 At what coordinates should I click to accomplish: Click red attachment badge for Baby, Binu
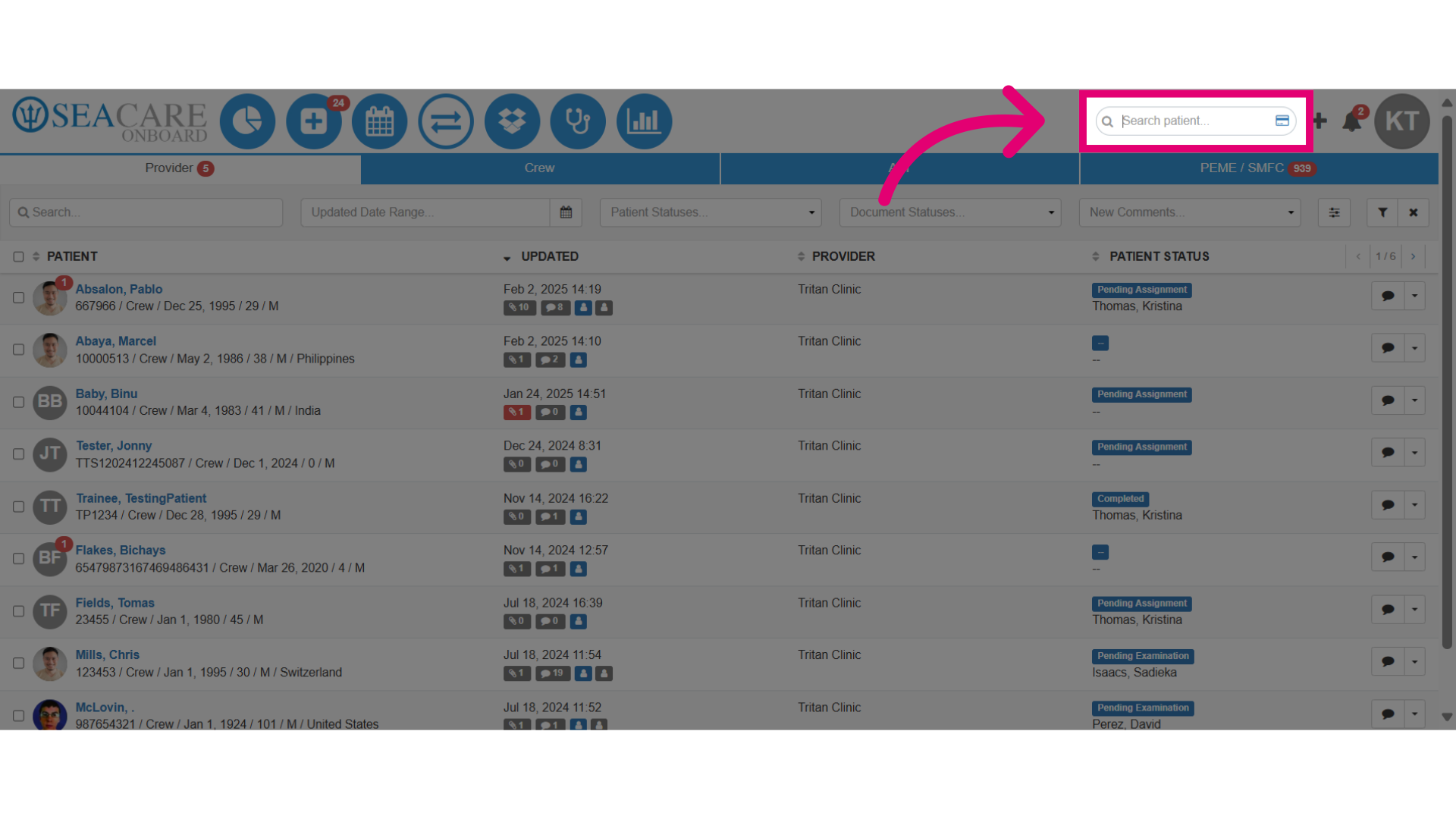click(x=517, y=412)
